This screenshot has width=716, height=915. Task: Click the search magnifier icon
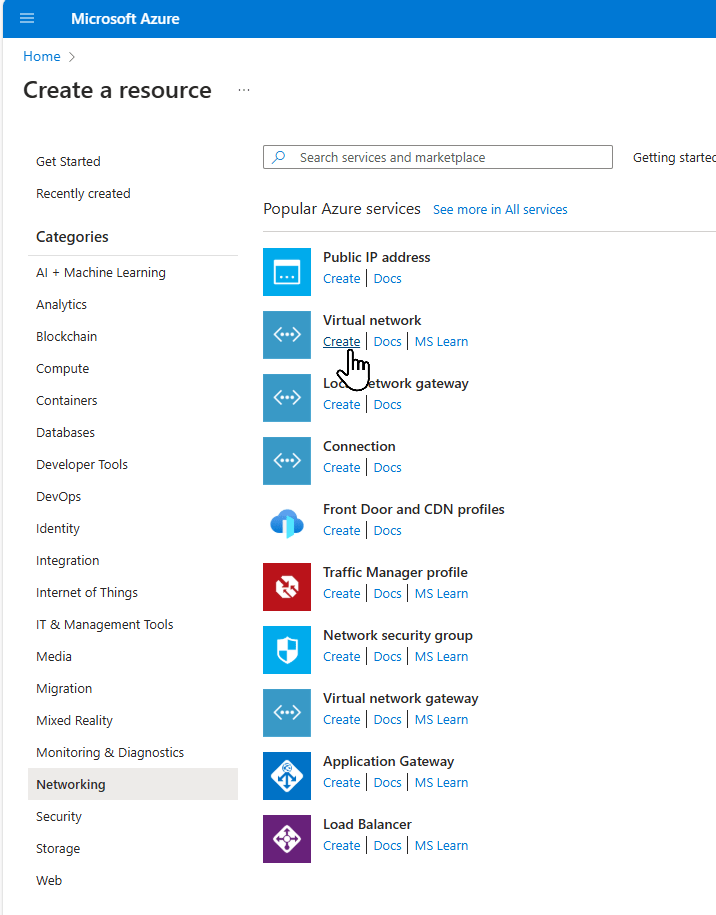(279, 157)
